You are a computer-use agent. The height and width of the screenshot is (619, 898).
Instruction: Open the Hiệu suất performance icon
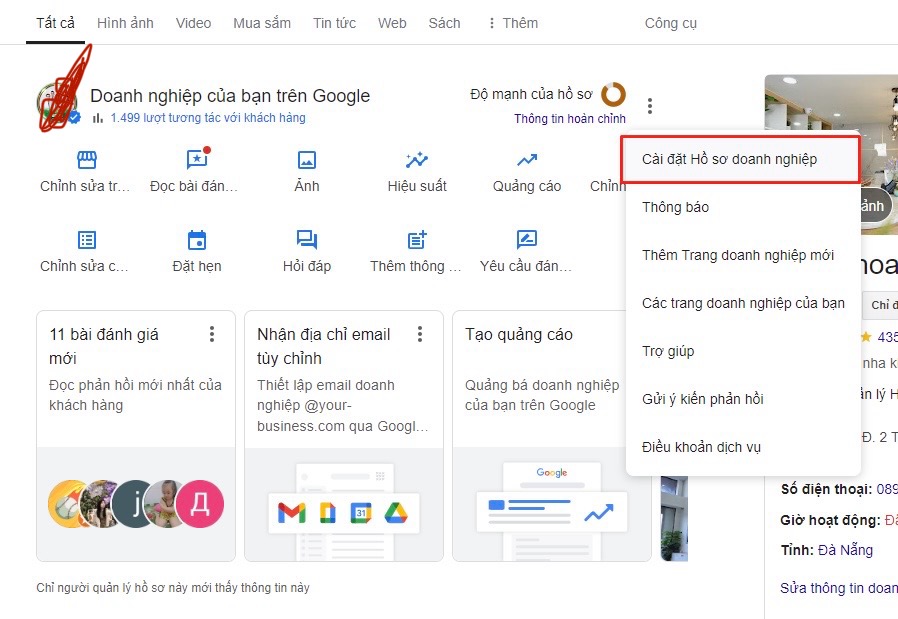[x=417, y=160]
